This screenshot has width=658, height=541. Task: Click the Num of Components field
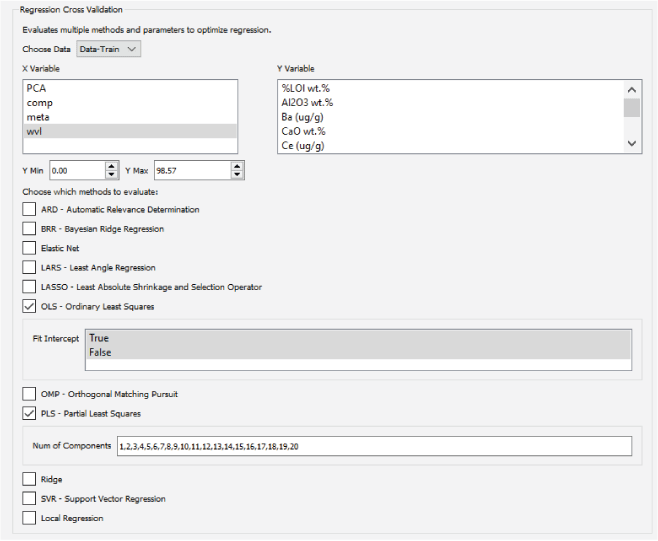(x=373, y=446)
